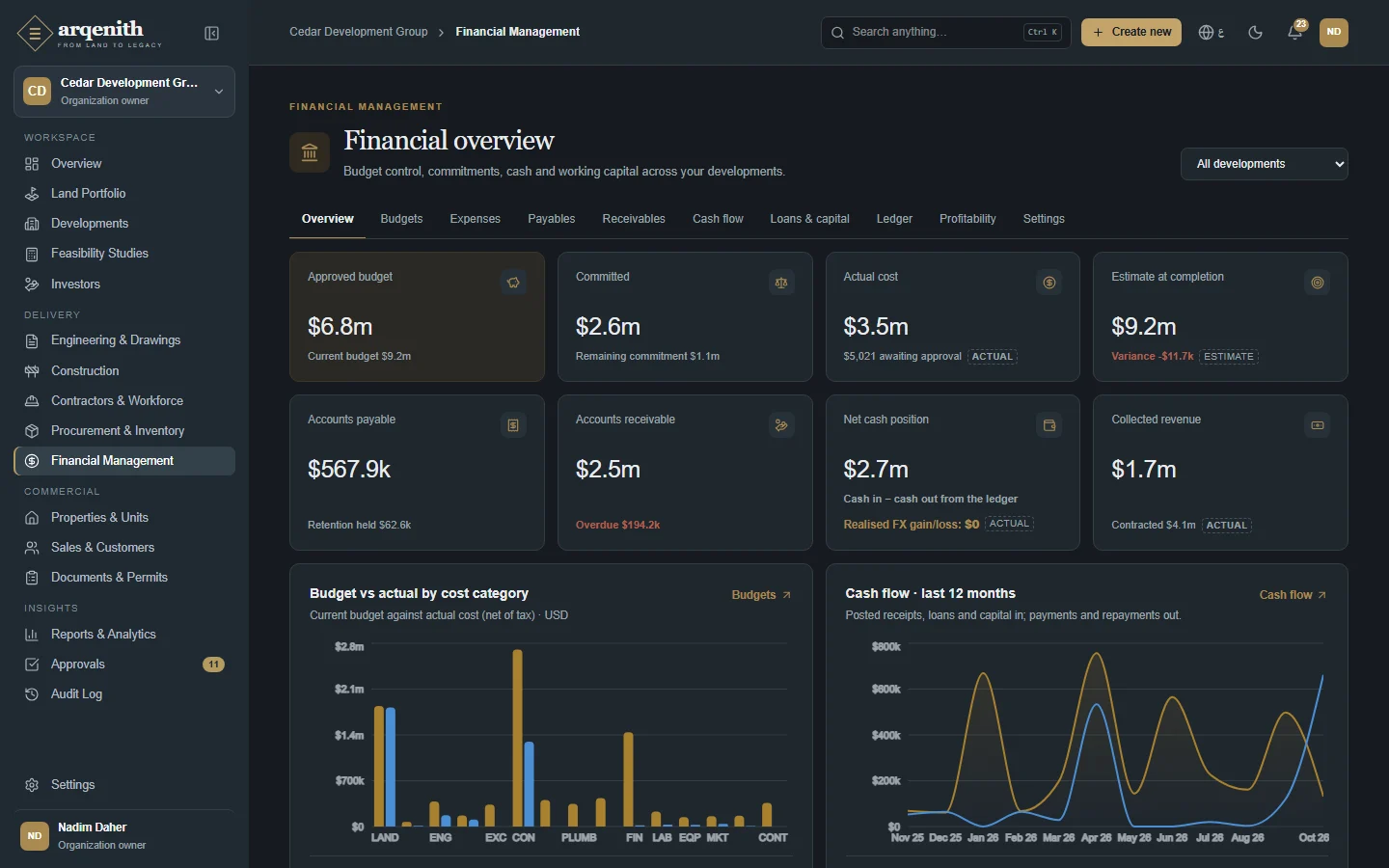Open the All developments dropdown
This screenshot has height=868, width=1389.
[1265, 164]
